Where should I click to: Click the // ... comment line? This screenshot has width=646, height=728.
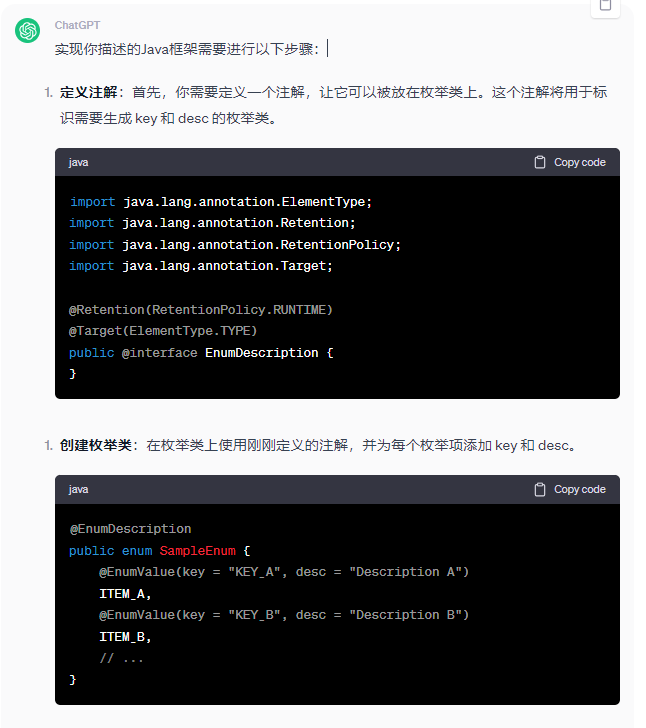[121, 658]
